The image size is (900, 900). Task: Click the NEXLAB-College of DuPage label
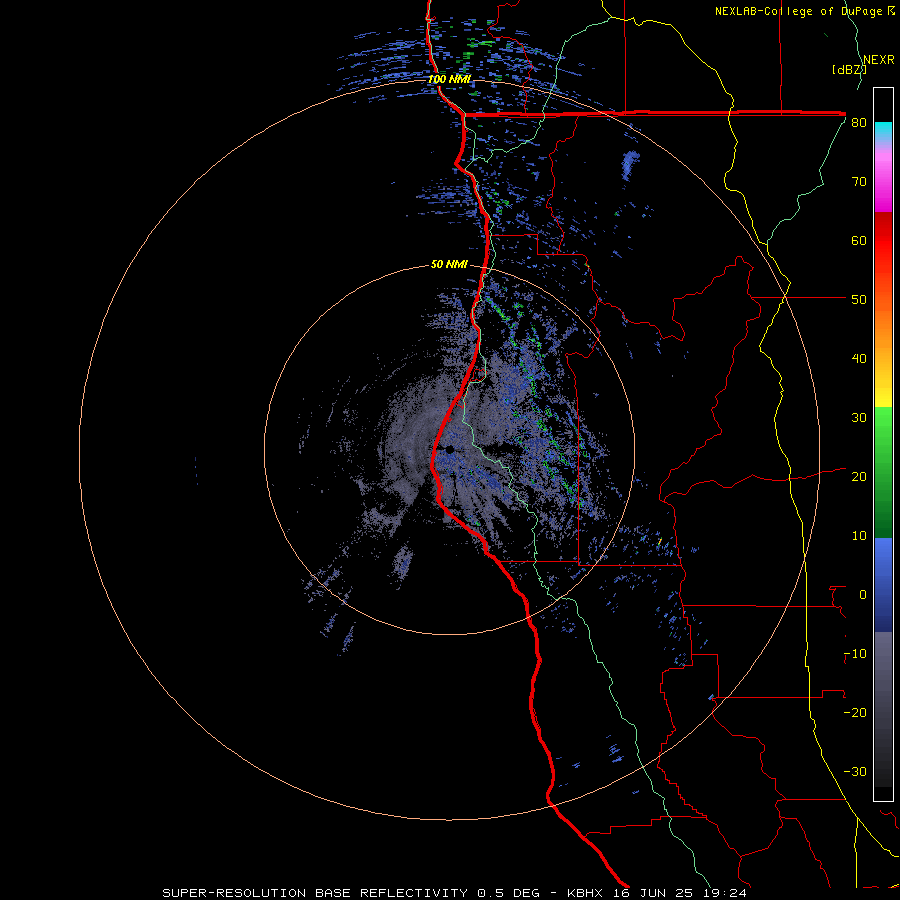804,11
